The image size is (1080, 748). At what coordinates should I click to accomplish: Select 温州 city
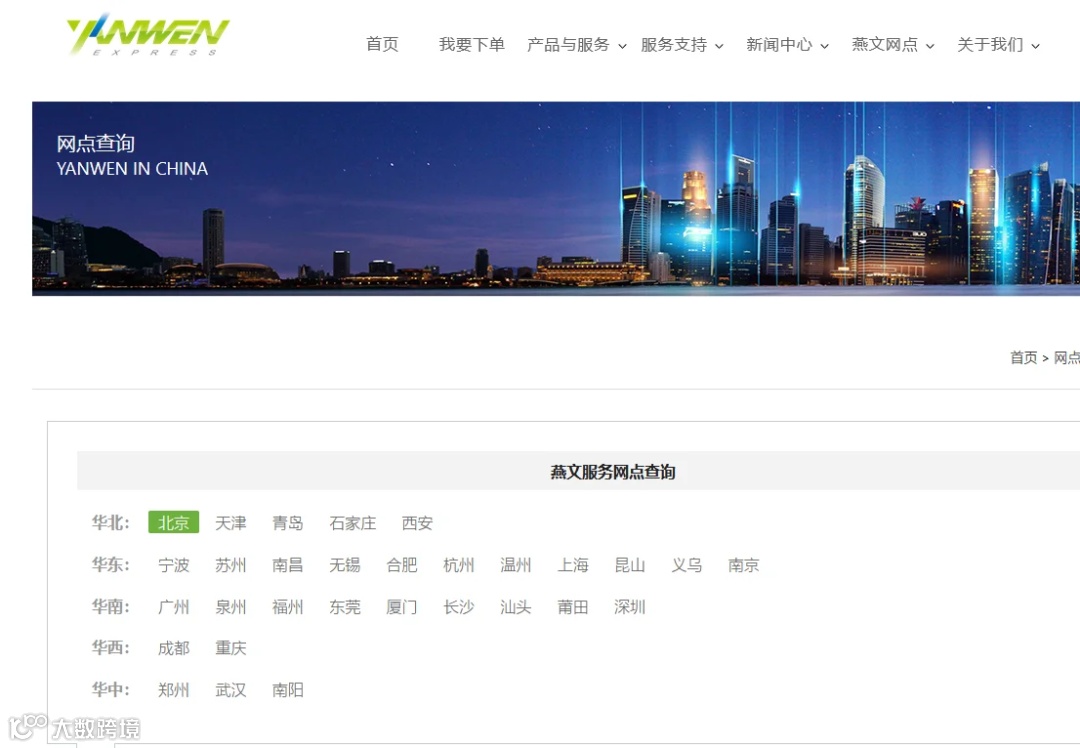(516, 565)
